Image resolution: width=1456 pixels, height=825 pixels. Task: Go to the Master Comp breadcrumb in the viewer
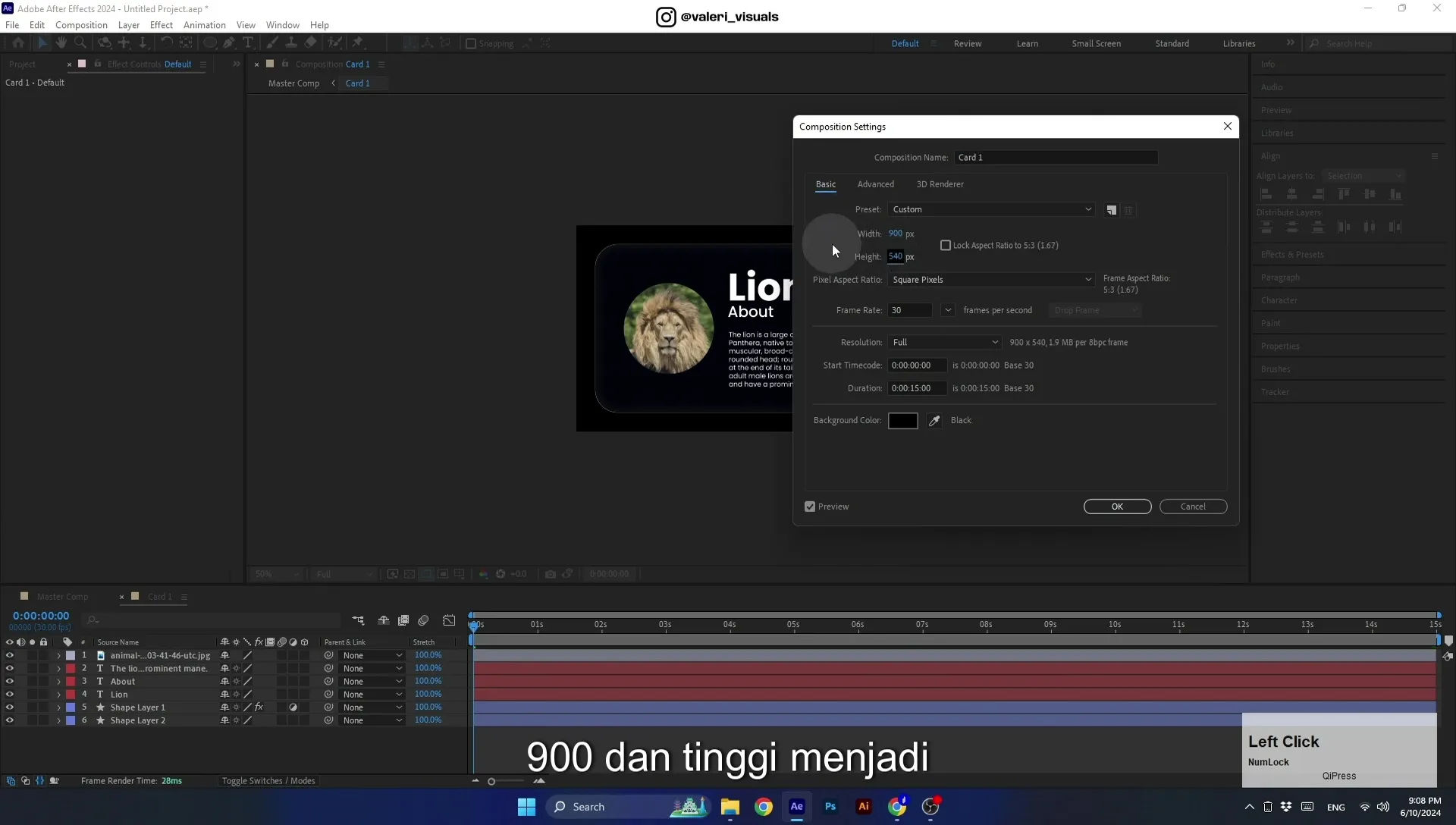click(x=293, y=83)
